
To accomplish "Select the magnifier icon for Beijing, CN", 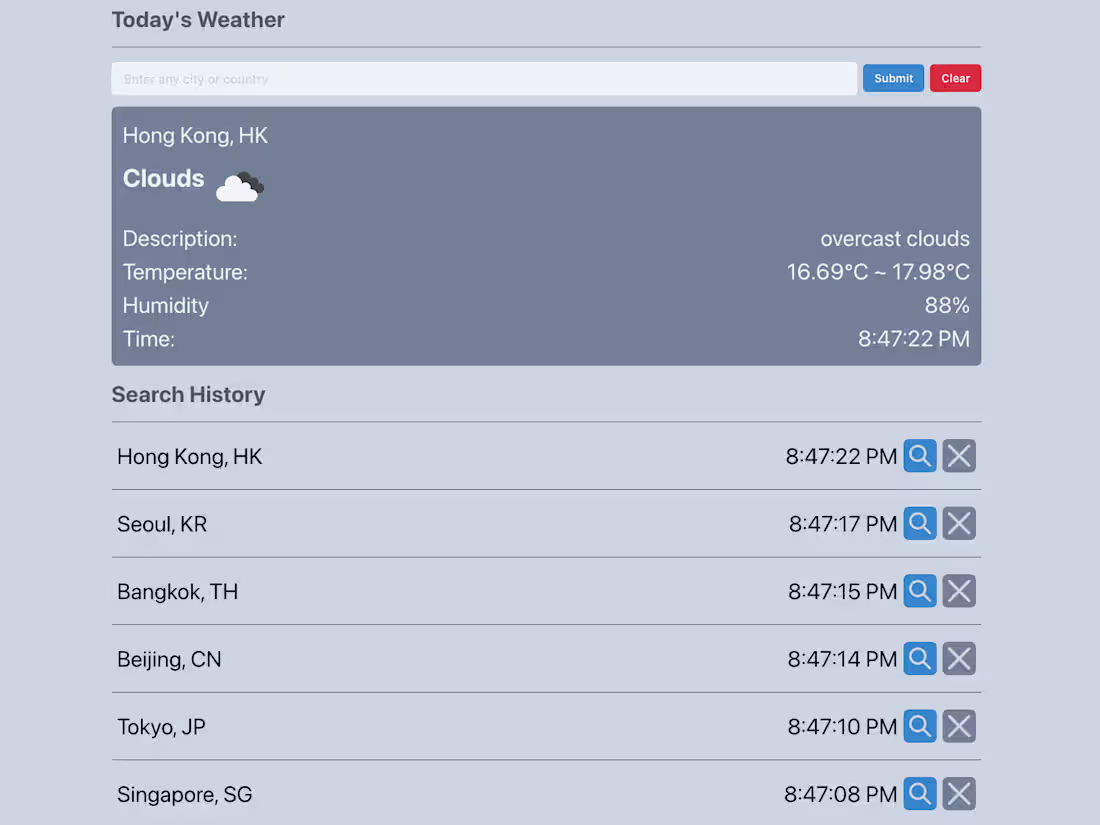I will tap(919, 658).
